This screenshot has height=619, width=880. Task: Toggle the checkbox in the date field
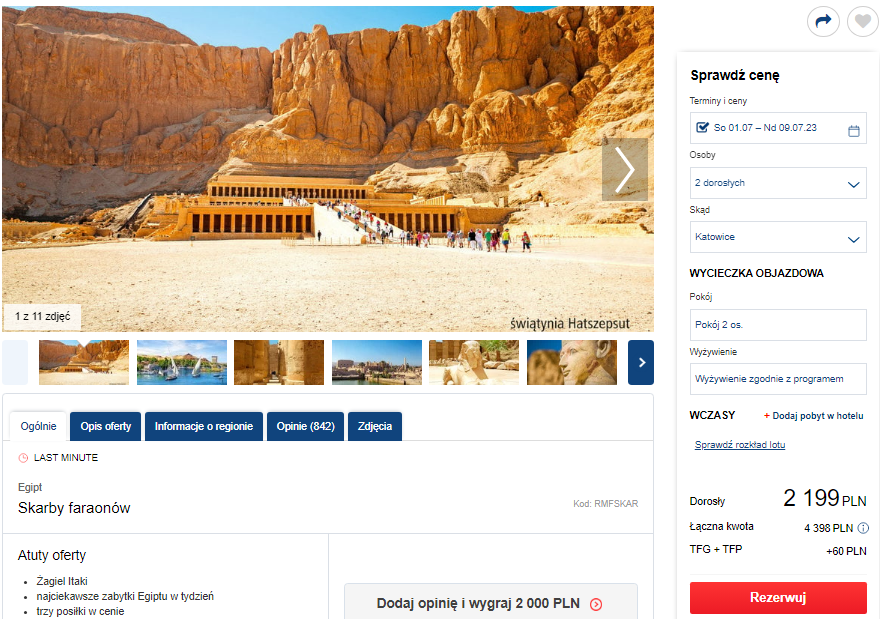[702, 127]
